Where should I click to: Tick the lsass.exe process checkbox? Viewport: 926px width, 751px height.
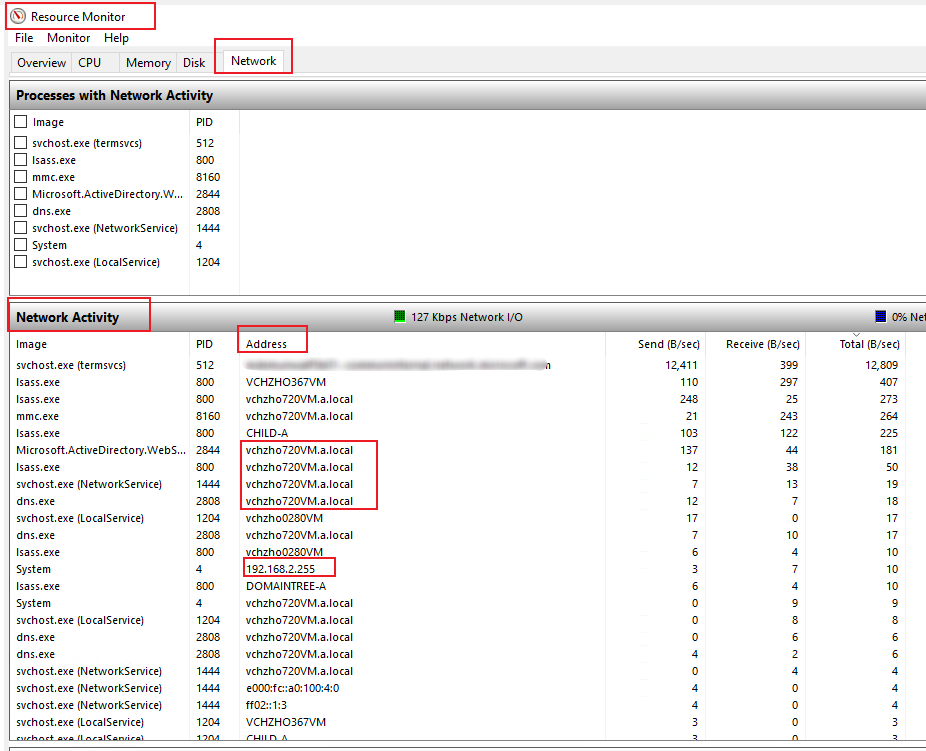coord(21,159)
